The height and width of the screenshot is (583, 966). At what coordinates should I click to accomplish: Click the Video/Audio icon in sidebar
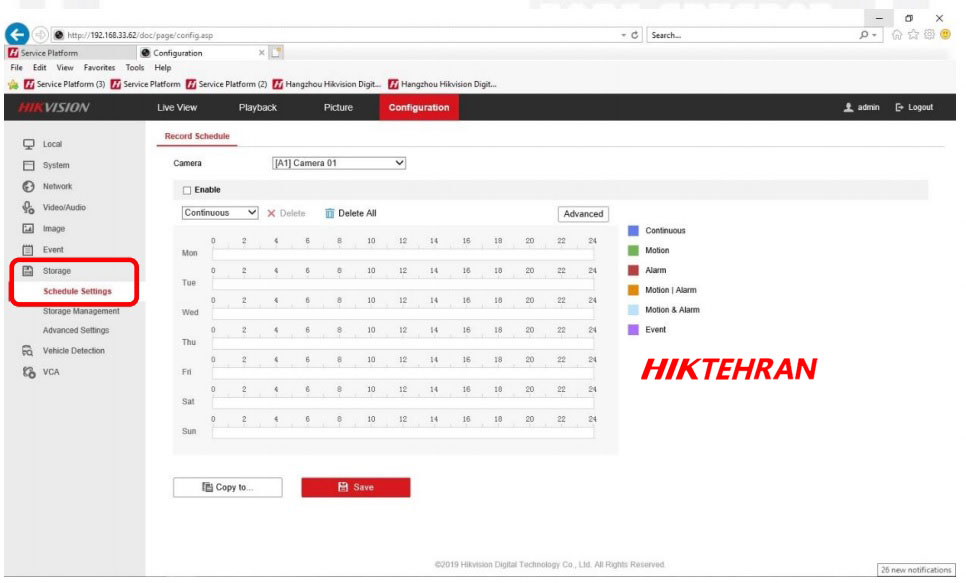(x=28, y=208)
